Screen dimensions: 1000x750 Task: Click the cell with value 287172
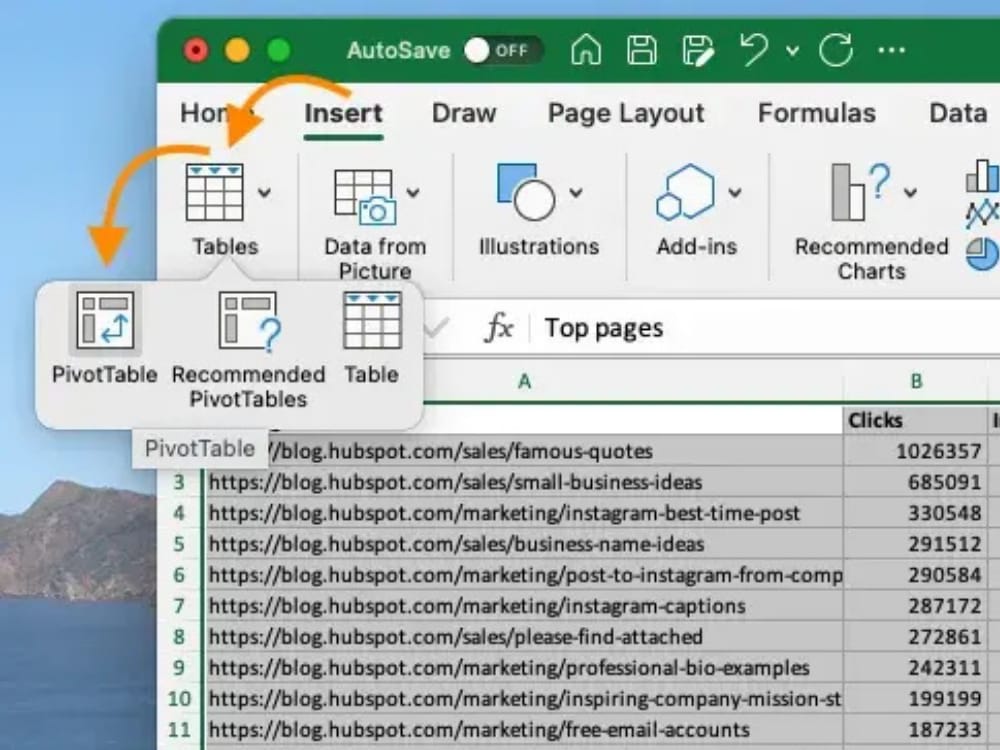[x=916, y=606]
